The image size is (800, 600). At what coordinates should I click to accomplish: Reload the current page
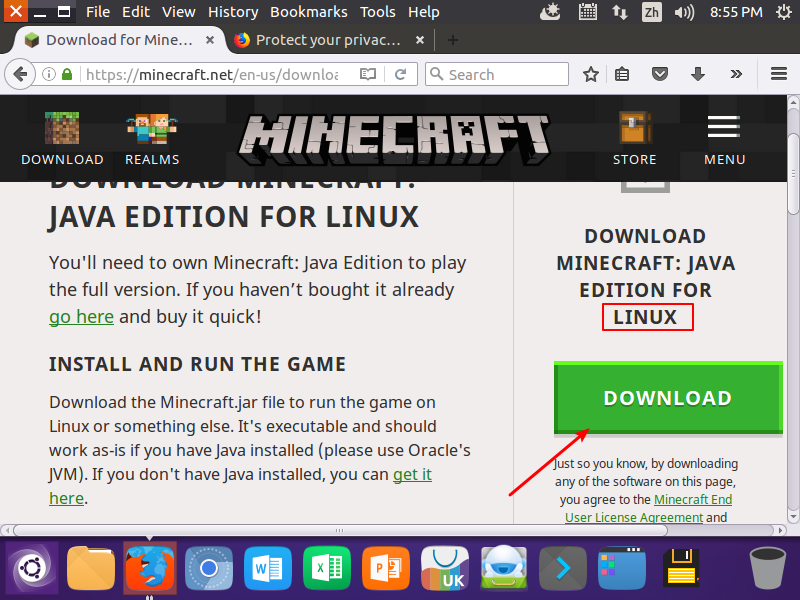click(x=401, y=74)
